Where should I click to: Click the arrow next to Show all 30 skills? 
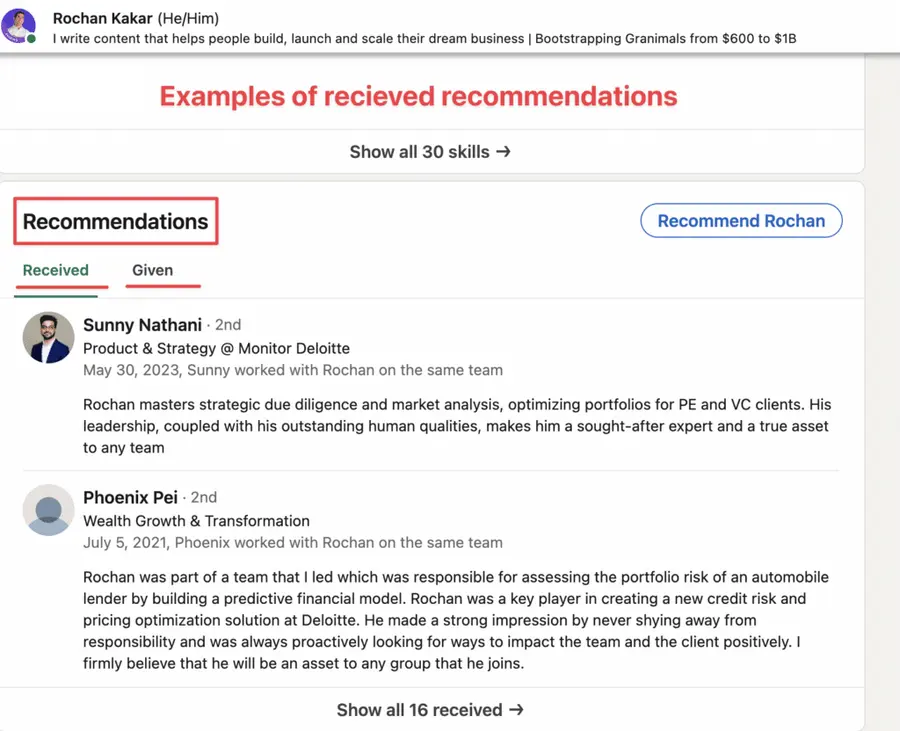504,151
